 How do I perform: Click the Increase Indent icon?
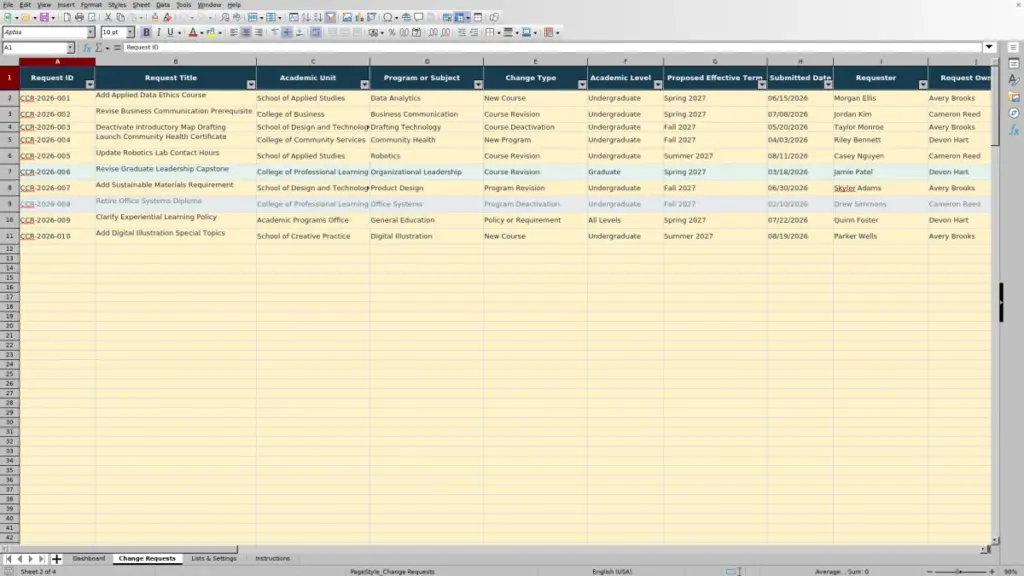[x=461, y=32]
